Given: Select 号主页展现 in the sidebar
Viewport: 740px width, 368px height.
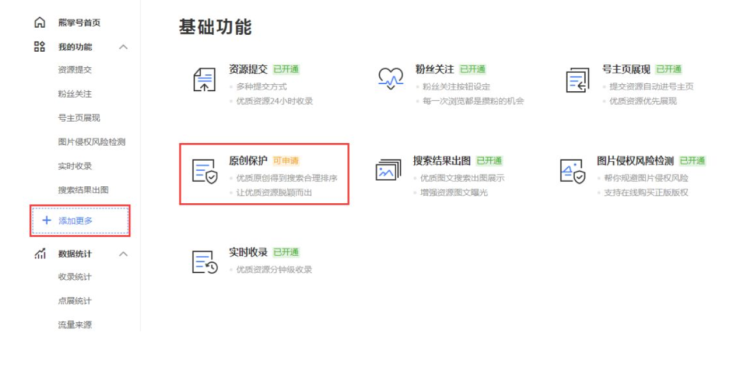Looking at the screenshot, I should point(79,118).
